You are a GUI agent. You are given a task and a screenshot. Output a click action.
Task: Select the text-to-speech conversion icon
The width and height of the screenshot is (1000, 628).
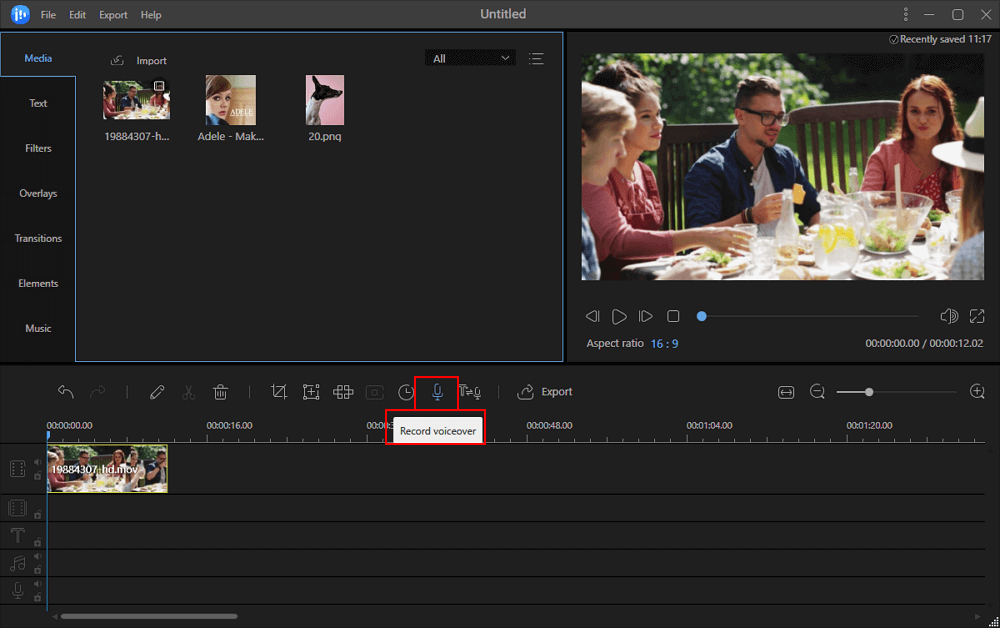coord(470,392)
